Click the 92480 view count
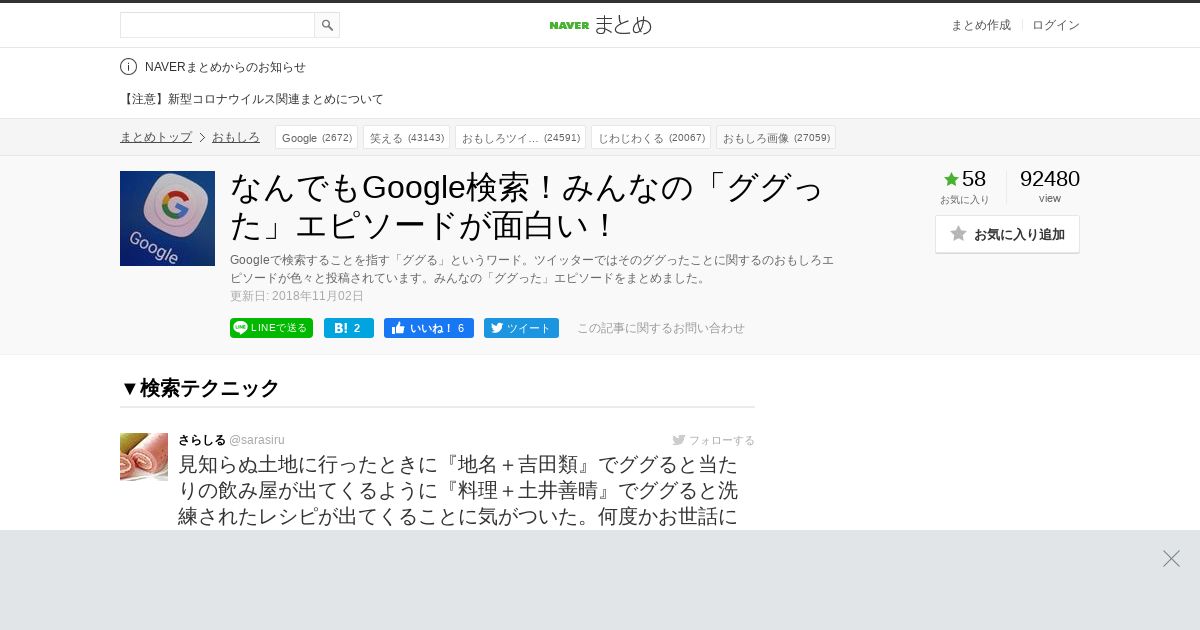Image resolution: width=1200 pixels, height=630 pixels. [x=1050, y=179]
